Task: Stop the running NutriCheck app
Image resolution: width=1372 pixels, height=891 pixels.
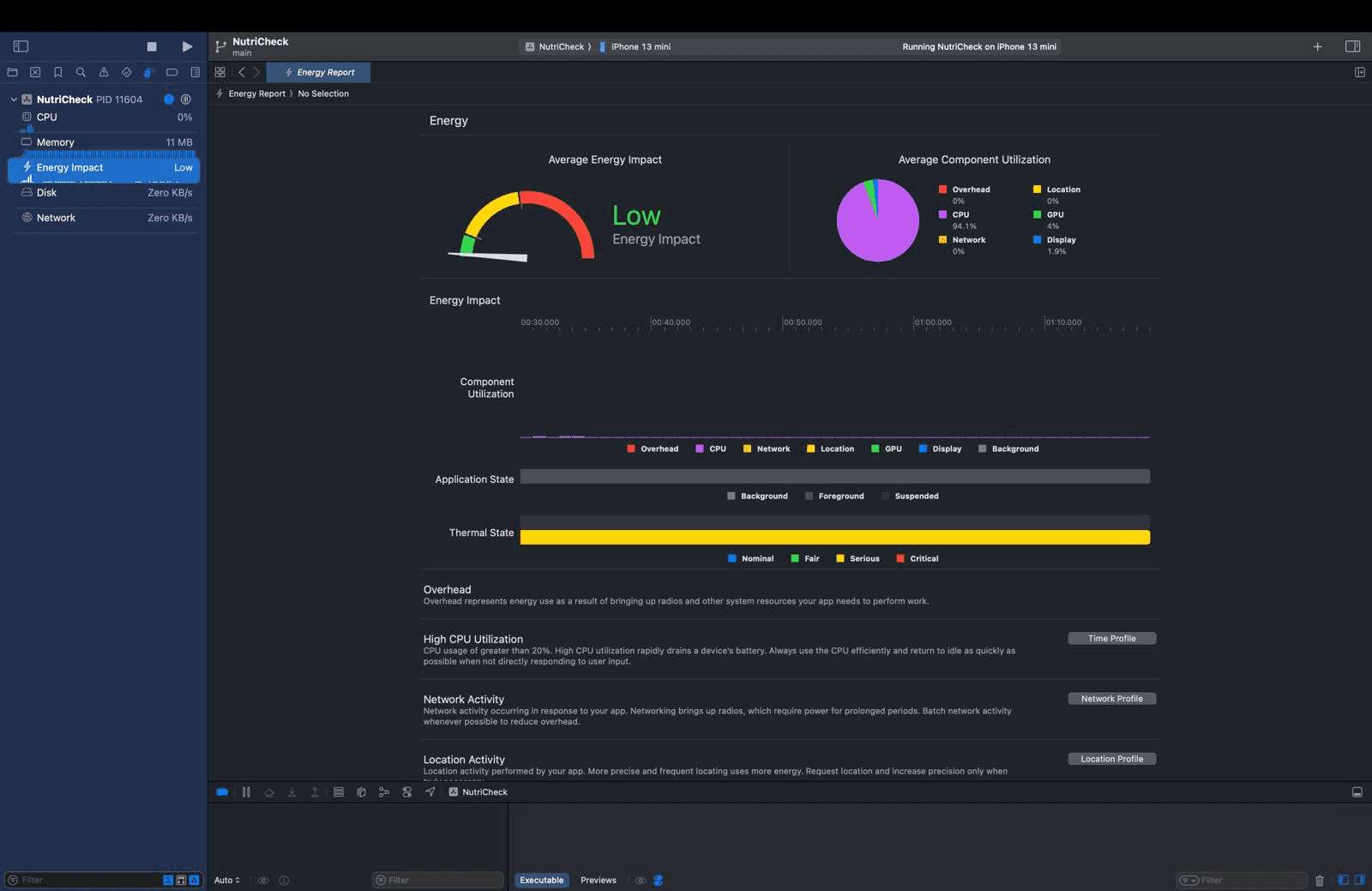Action: click(152, 46)
